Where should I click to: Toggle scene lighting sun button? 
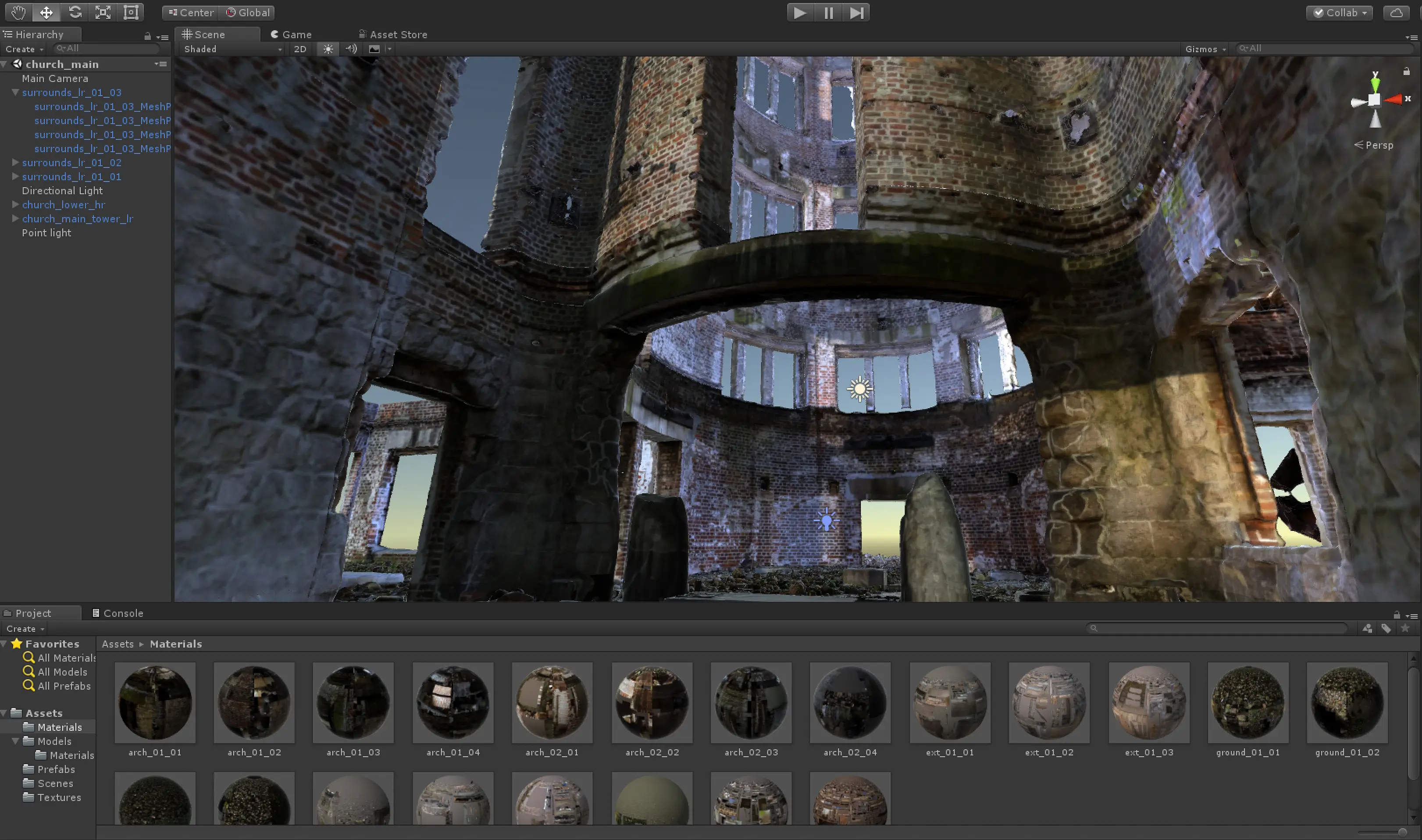coord(328,49)
